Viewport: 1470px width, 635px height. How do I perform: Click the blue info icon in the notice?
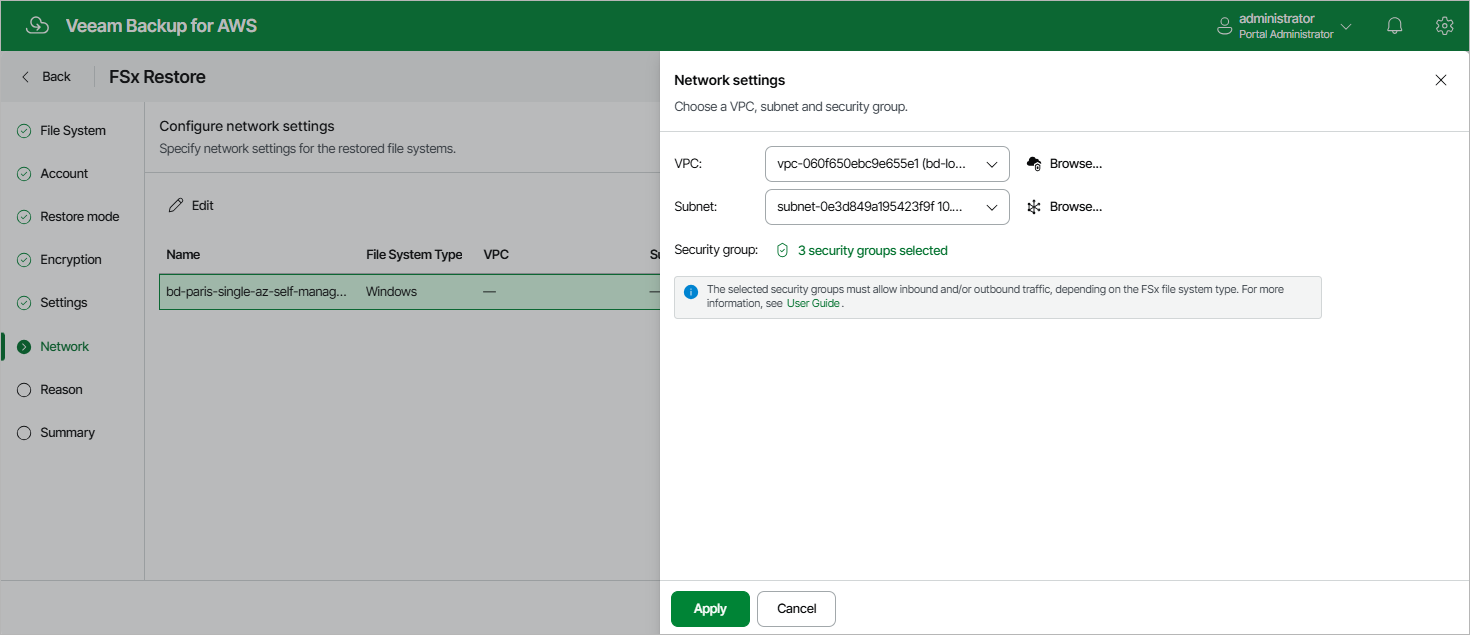pyautogui.click(x=691, y=292)
